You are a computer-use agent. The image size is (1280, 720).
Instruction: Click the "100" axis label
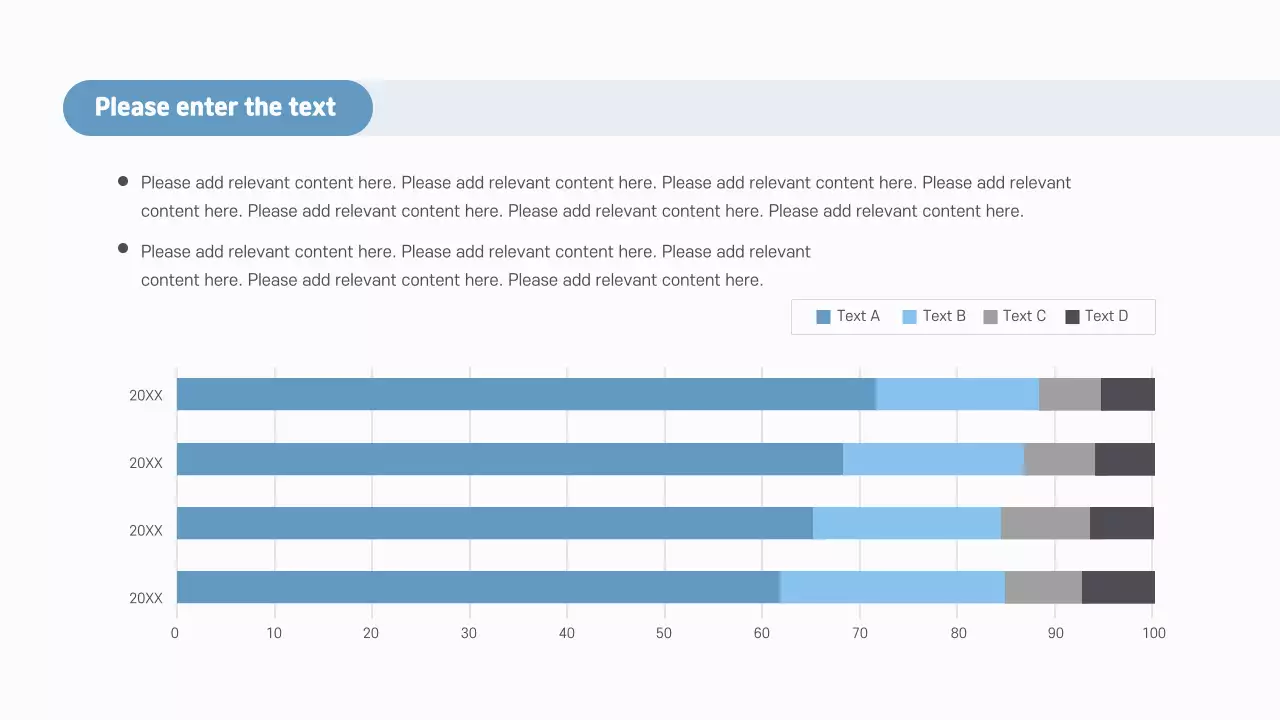click(x=1153, y=633)
